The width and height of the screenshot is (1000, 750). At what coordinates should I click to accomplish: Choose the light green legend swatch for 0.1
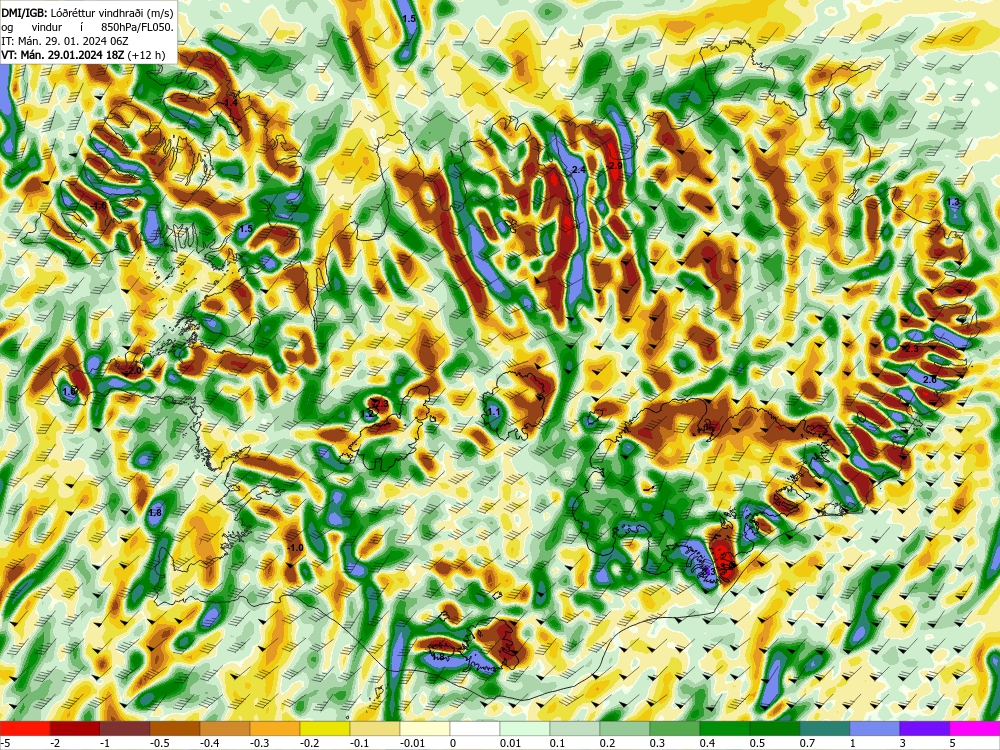[x=575, y=728]
